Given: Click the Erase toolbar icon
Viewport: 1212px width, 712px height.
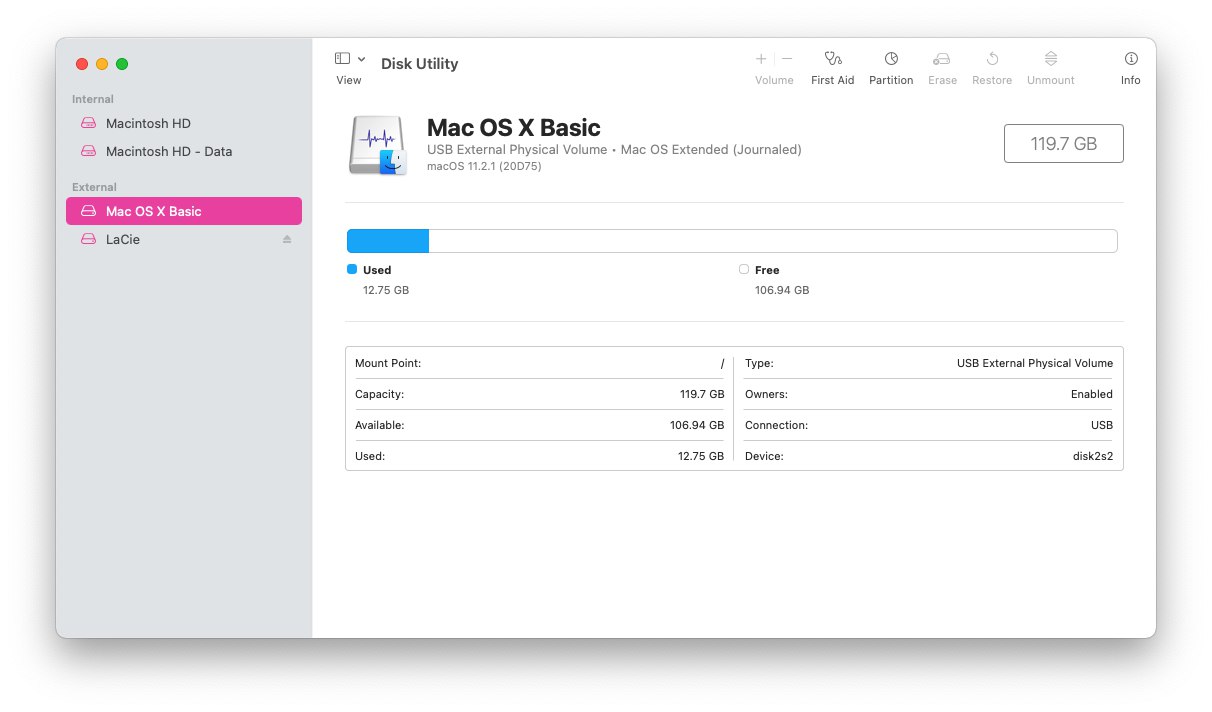Looking at the screenshot, I should point(941,59).
